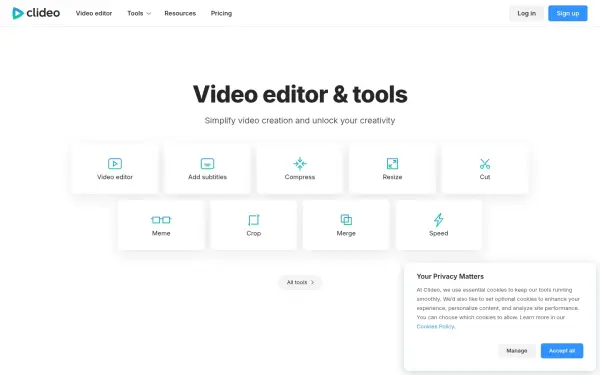The image size is (600, 375).
Task: Click the 'Meme' card label
Action: pyautogui.click(x=161, y=233)
